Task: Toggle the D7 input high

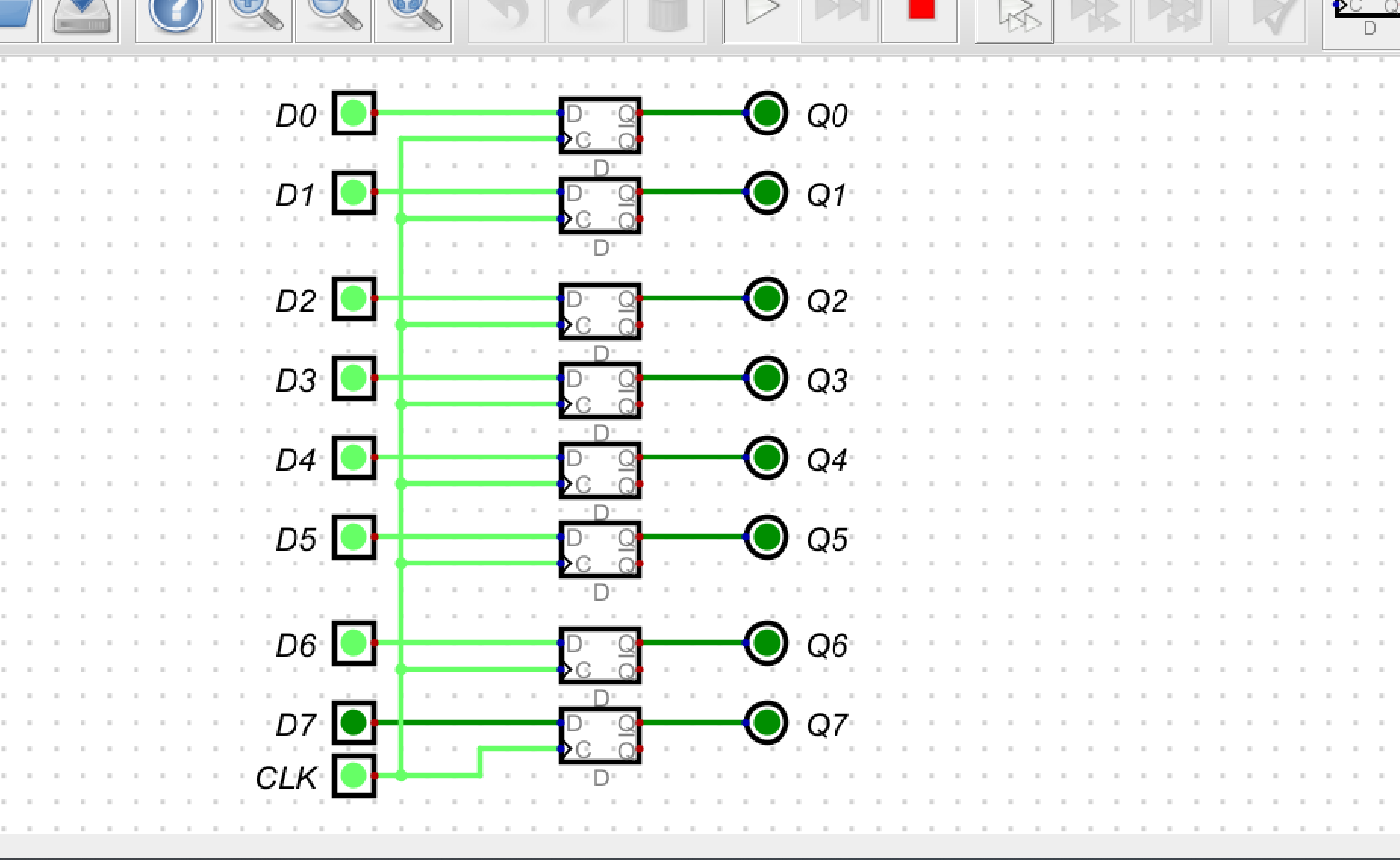Action: pyautogui.click(x=352, y=725)
